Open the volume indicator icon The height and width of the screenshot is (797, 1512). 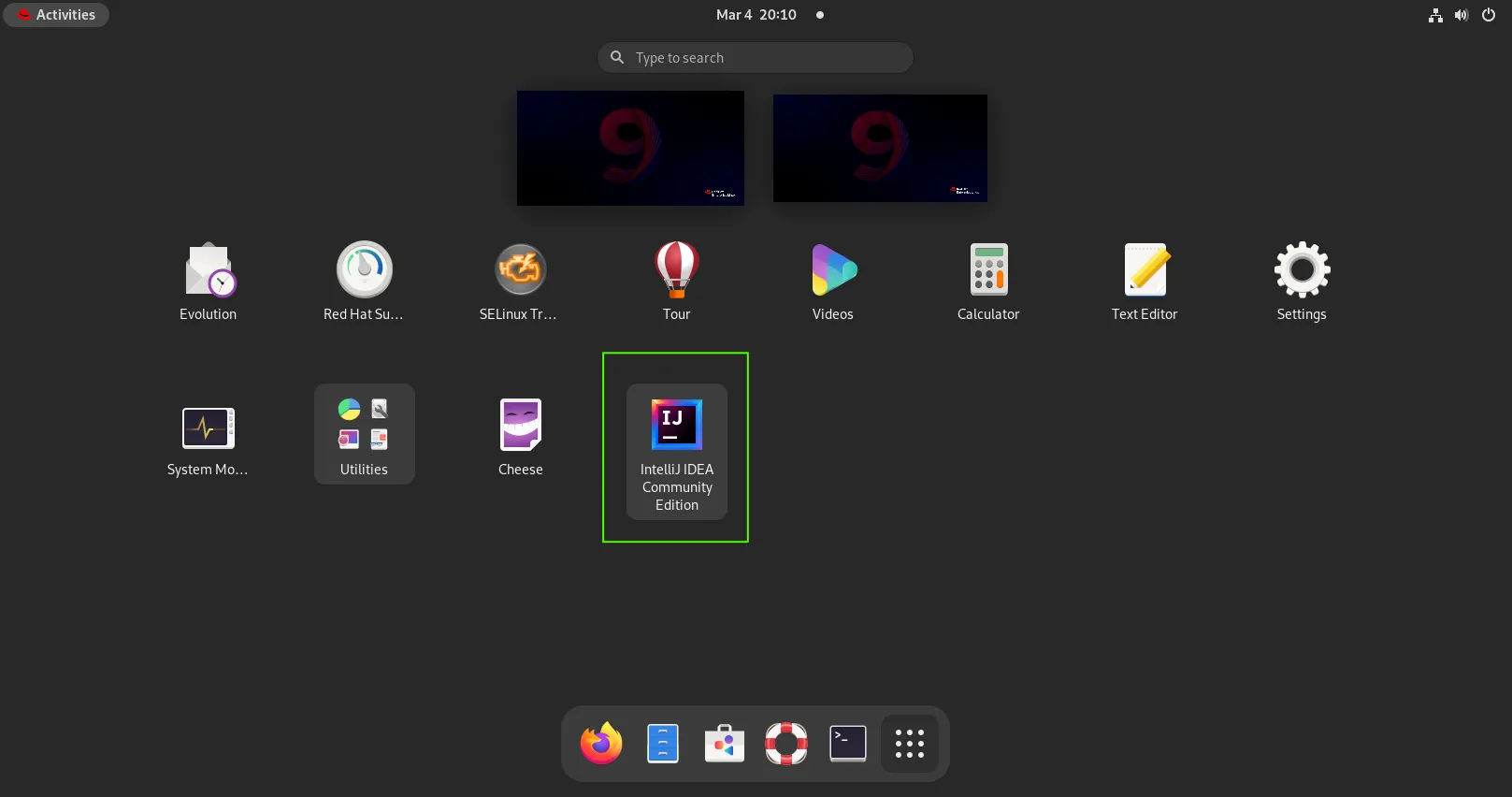1462,15
